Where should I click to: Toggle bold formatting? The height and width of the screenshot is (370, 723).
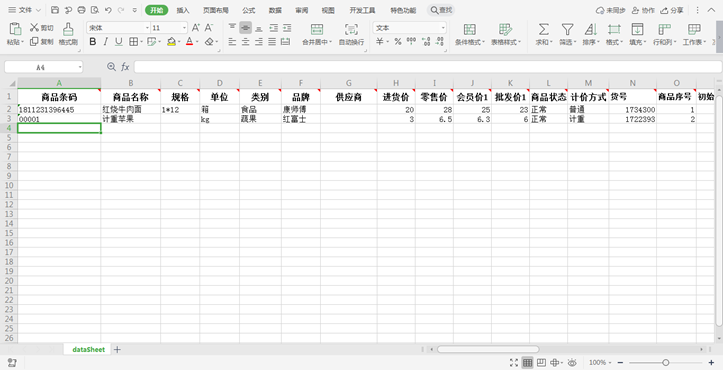click(93, 42)
